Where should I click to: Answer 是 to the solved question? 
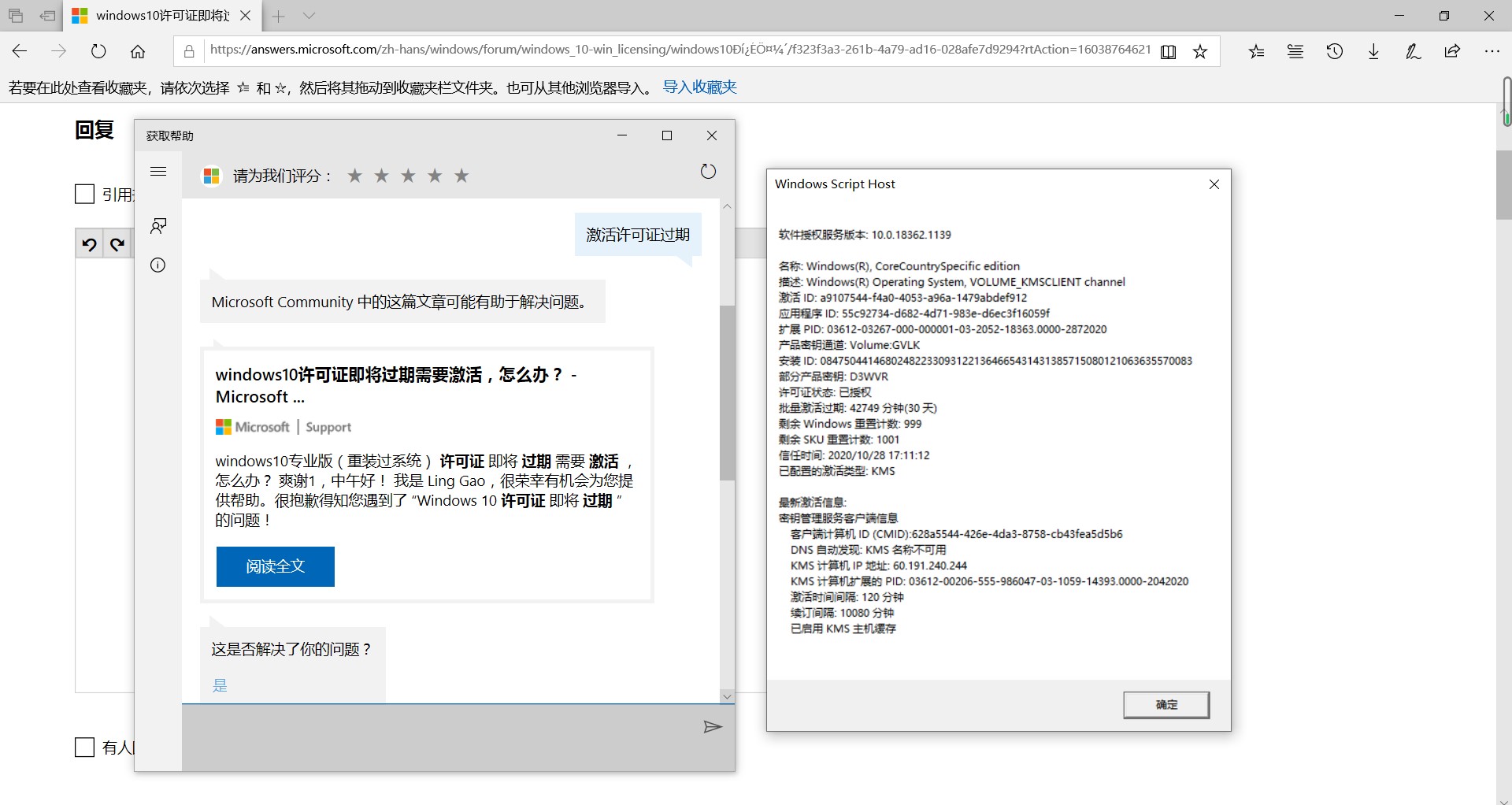[x=220, y=685]
